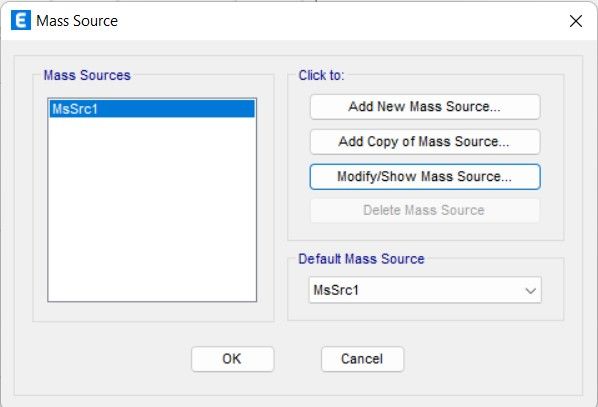Click the Mass Source title bar text
This screenshot has height=407, width=598.
tap(77, 21)
